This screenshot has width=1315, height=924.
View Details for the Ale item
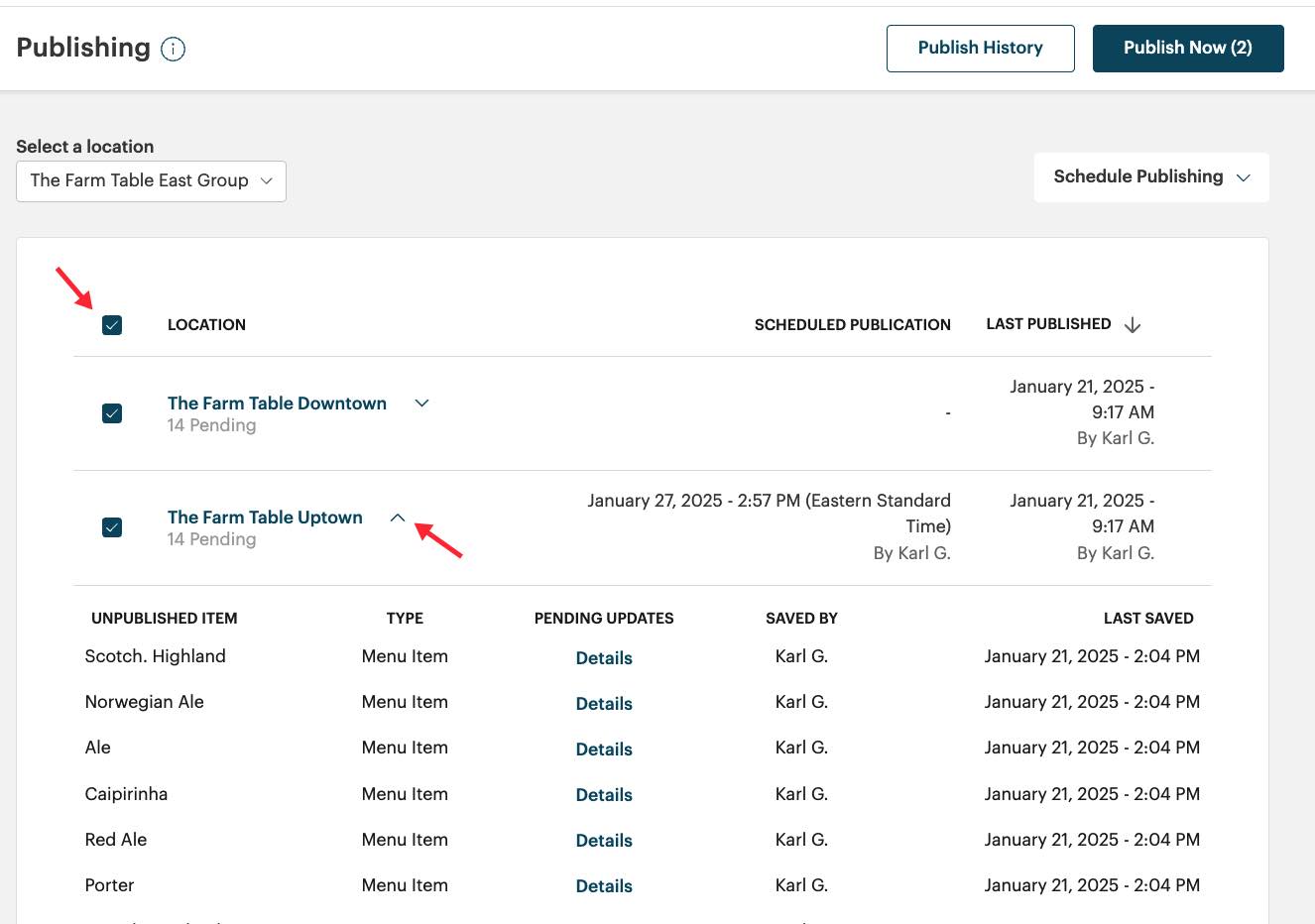click(x=604, y=750)
